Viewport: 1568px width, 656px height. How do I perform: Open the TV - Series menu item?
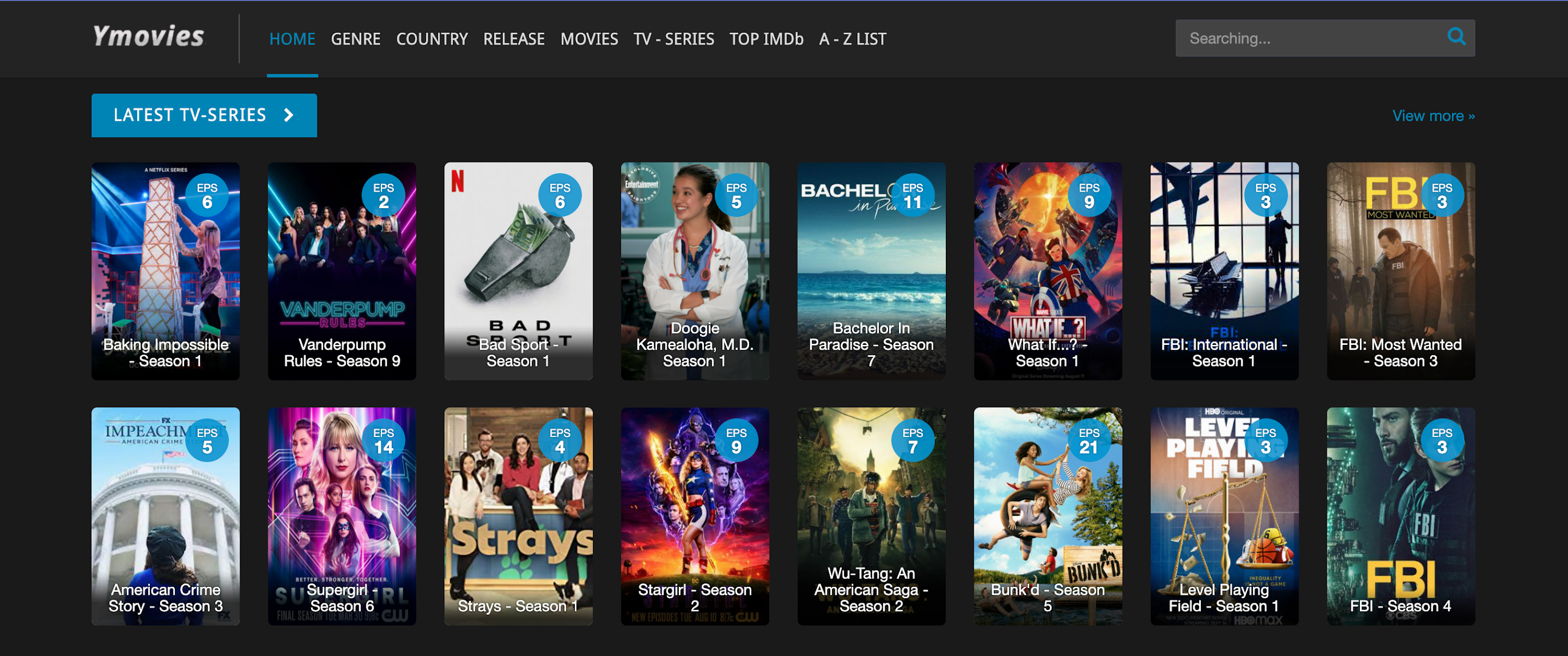click(x=673, y=39)
